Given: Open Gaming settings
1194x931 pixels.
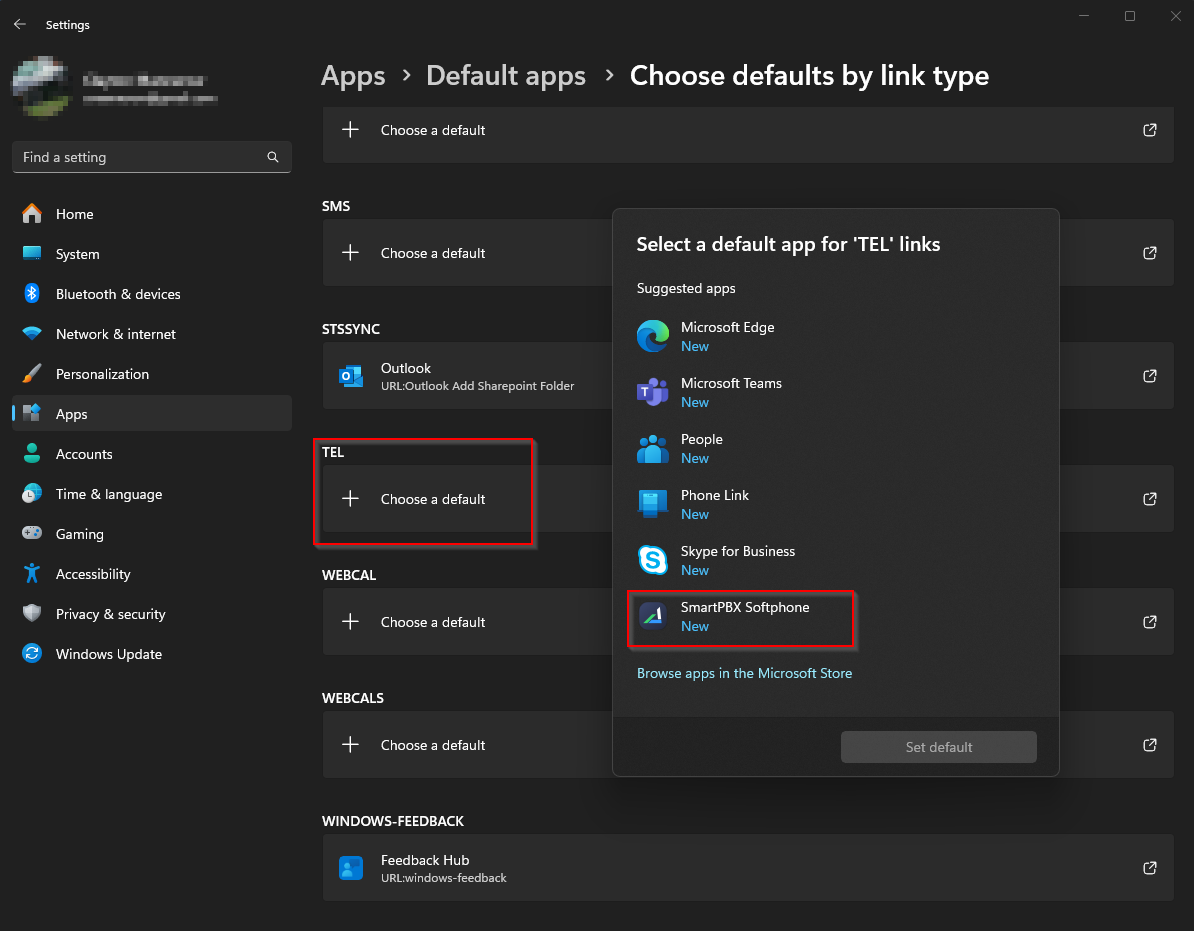Looking at the screenshot, I should (x=152, y=534).
